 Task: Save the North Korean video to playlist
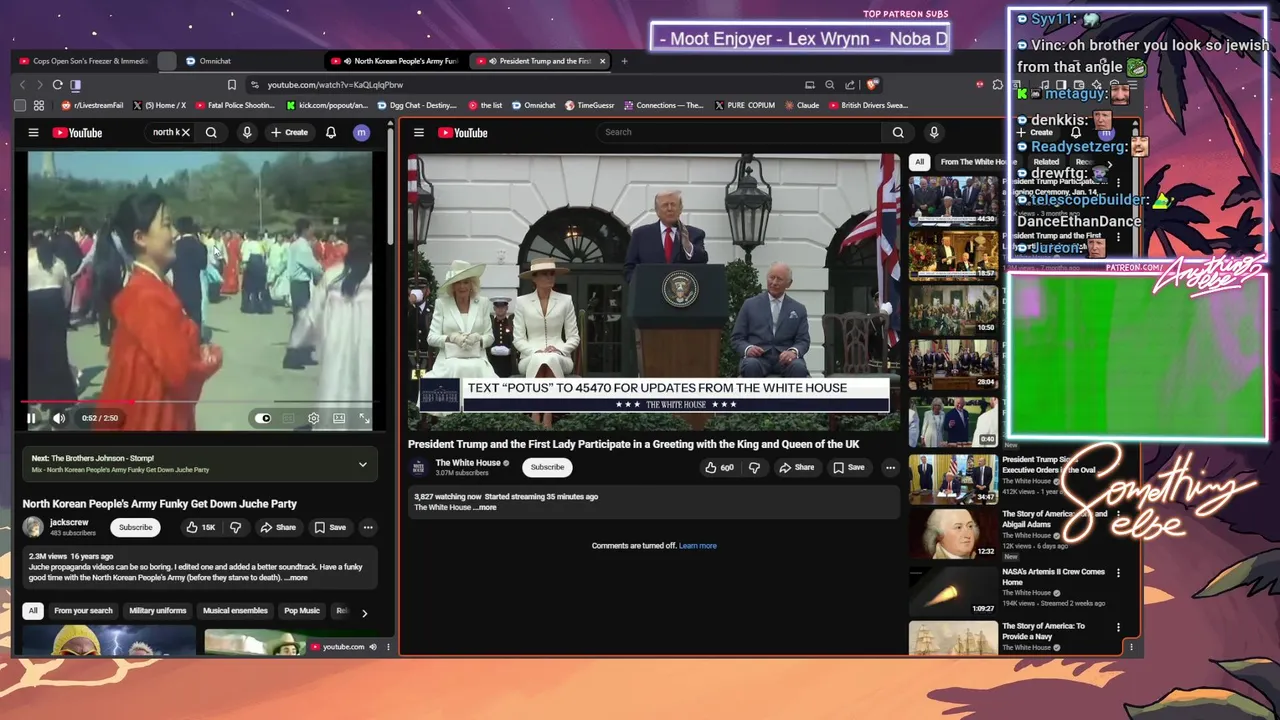(330, 527)
